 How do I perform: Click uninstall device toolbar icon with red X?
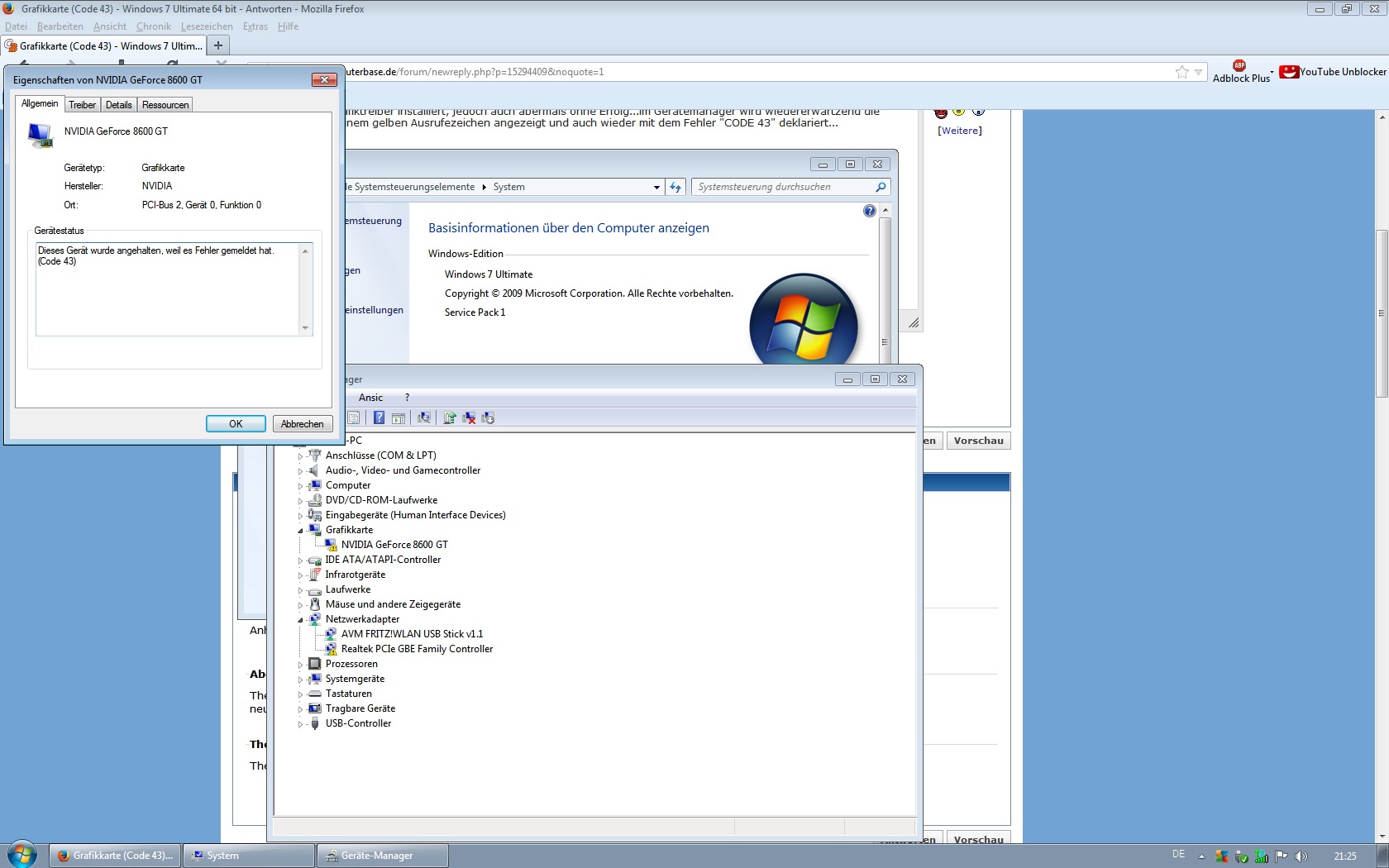tap(469, 418)
